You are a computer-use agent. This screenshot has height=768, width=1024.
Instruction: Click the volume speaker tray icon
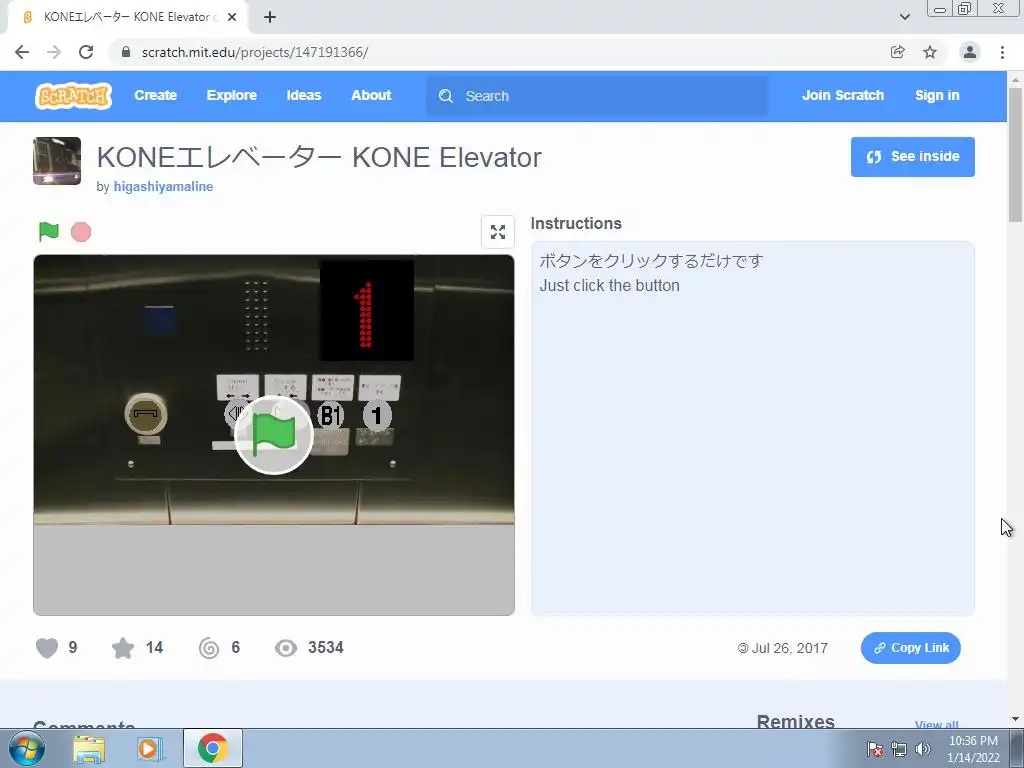(923, 749)
